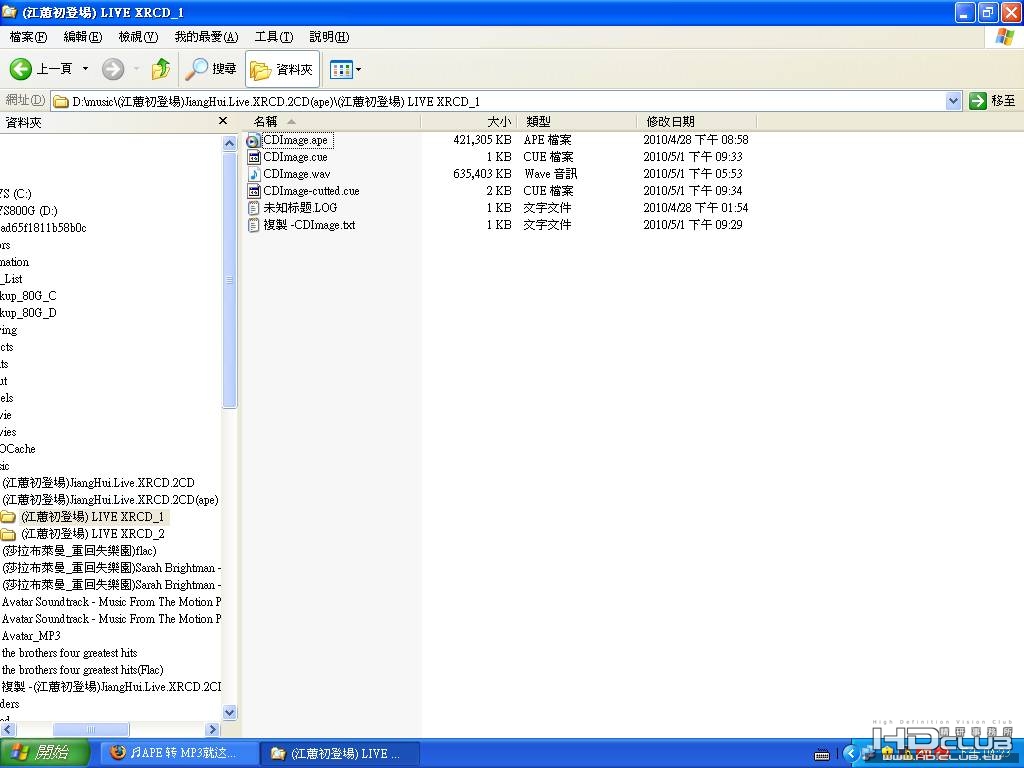Click the 2010/4/28 下午 08:58 date
Image resolution: width=1024 pixels, height=768 pixels.
tap(696, 140)
